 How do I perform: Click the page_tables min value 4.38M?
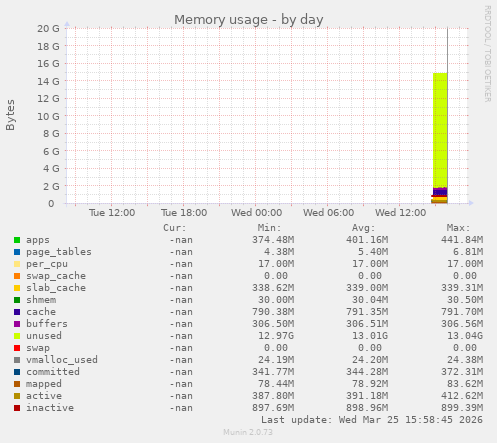[x=279, y=252]
